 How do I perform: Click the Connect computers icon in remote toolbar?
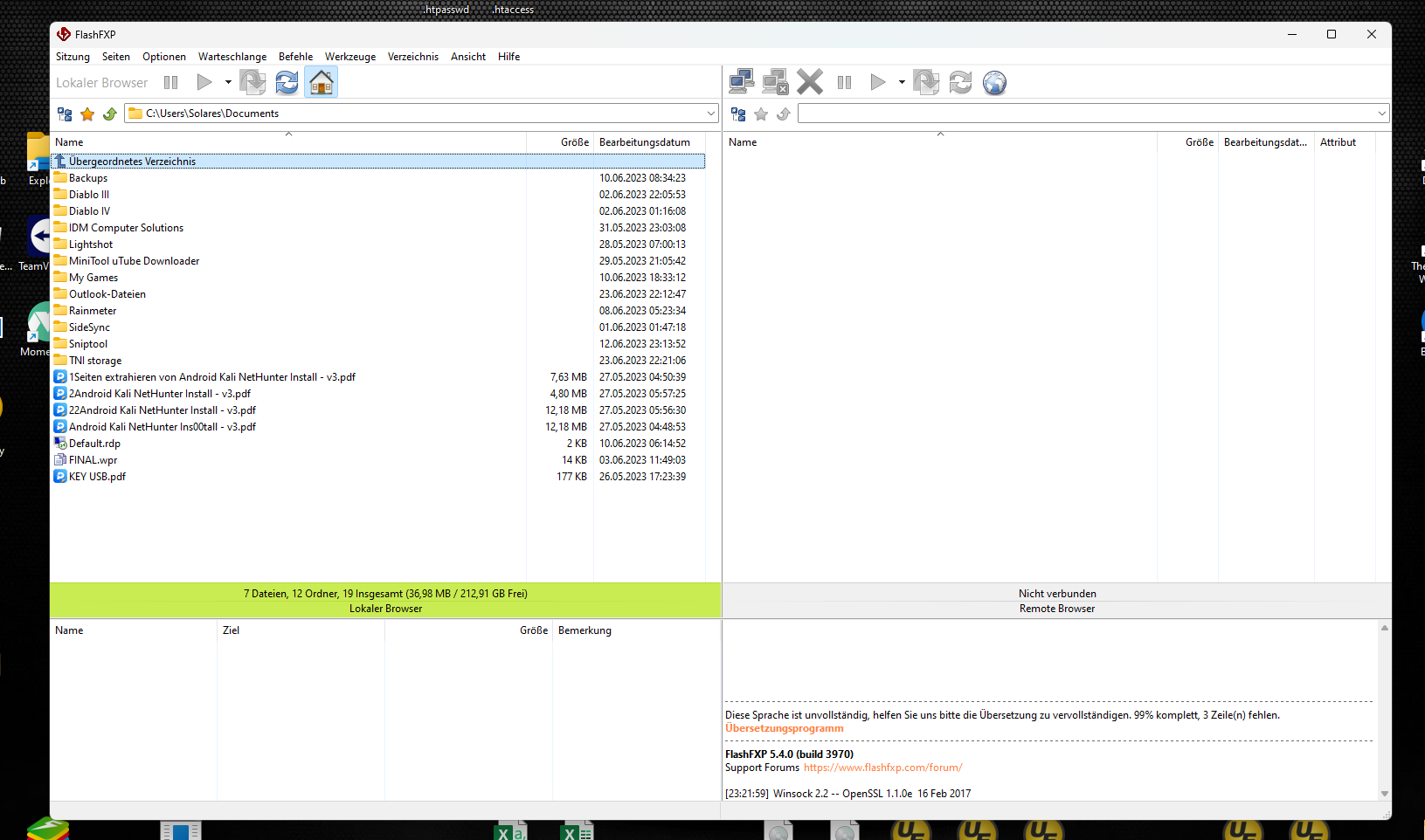[742, 83]
